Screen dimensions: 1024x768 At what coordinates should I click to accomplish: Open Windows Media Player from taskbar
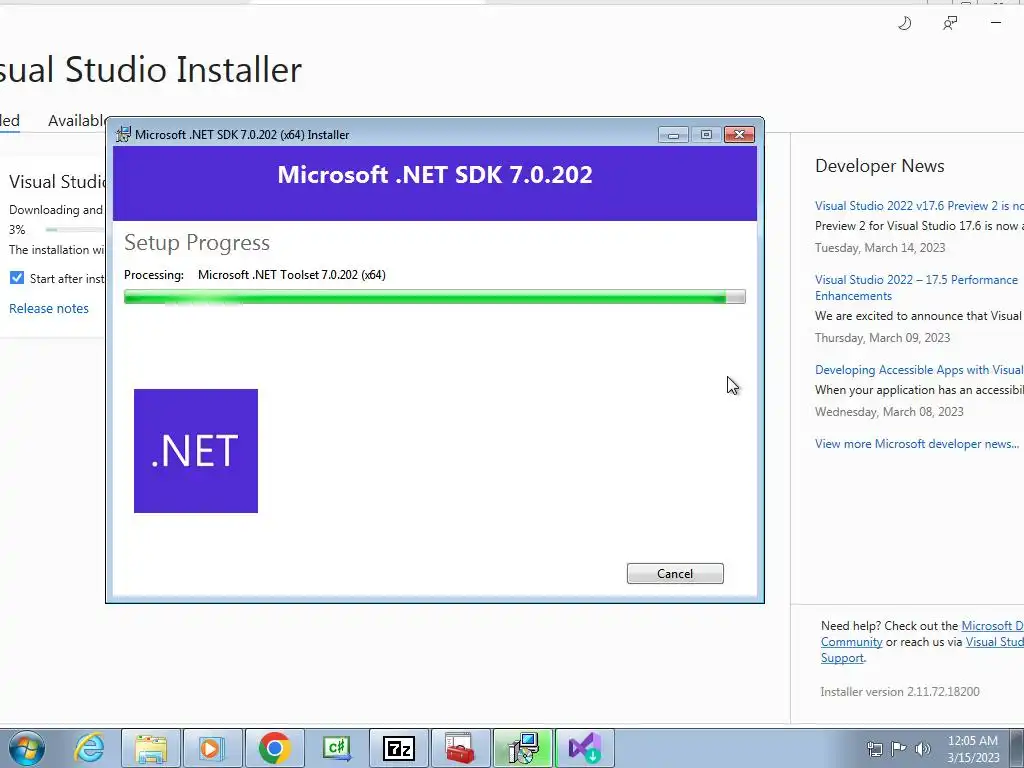click(212, 748)
